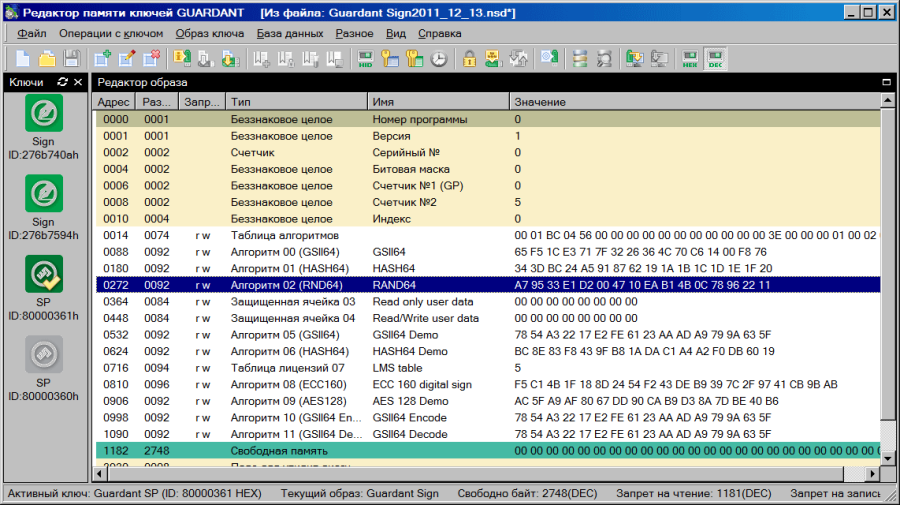Click the database stack toolbar icon
The width and height of the screenshot is (900, 505).
tap(580, 59)
